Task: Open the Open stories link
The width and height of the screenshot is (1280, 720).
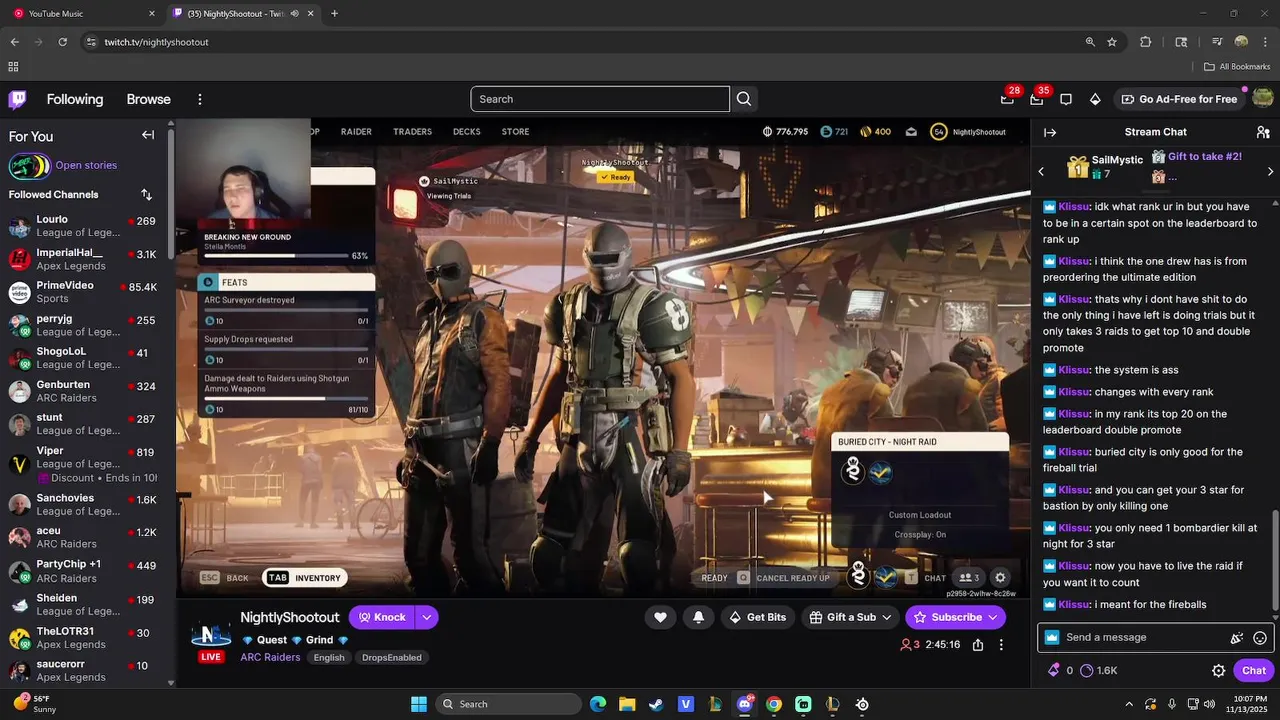Action: (x=86, y=165)
